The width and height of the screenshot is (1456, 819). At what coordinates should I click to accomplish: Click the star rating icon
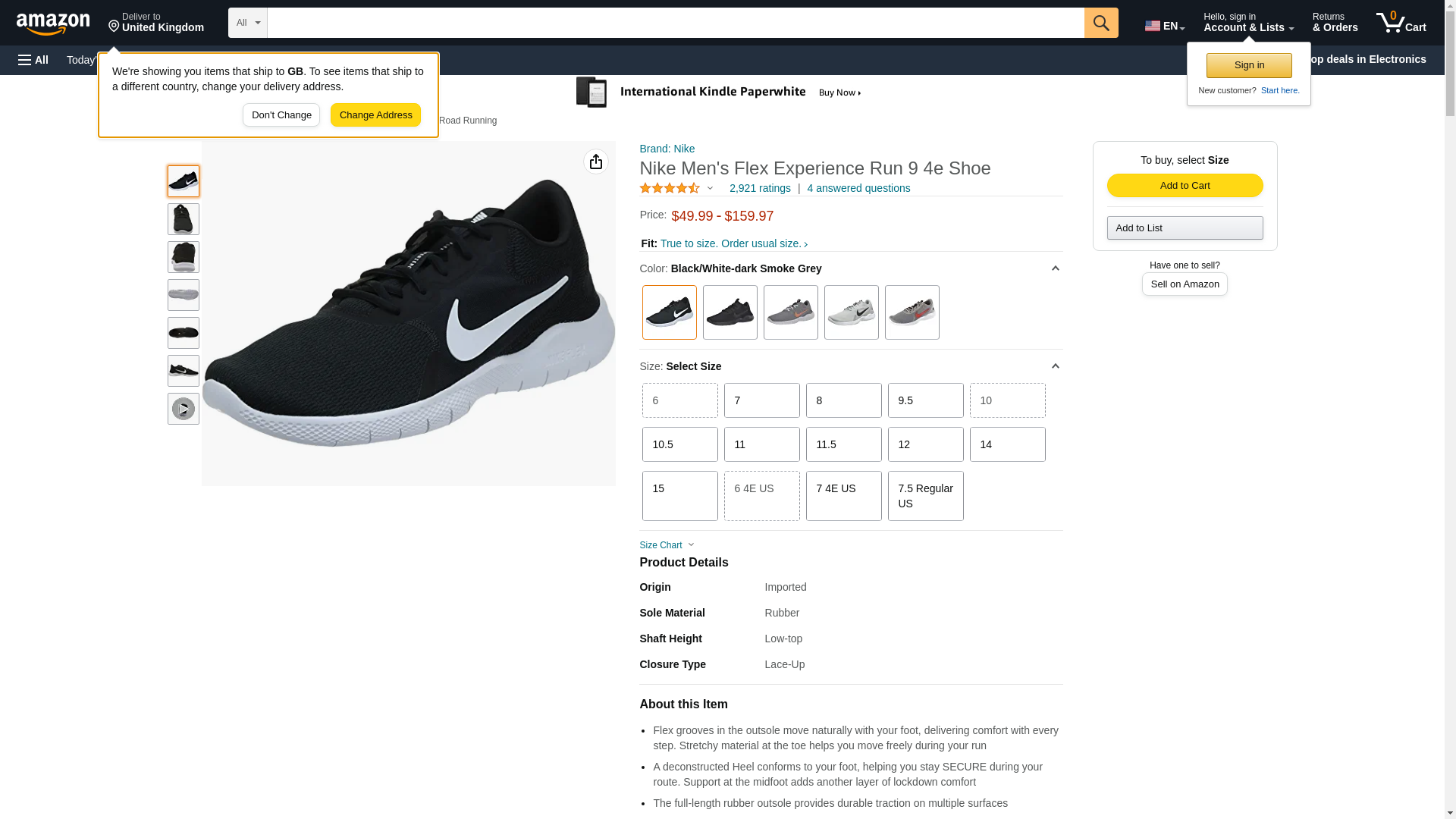pos(670,188)
